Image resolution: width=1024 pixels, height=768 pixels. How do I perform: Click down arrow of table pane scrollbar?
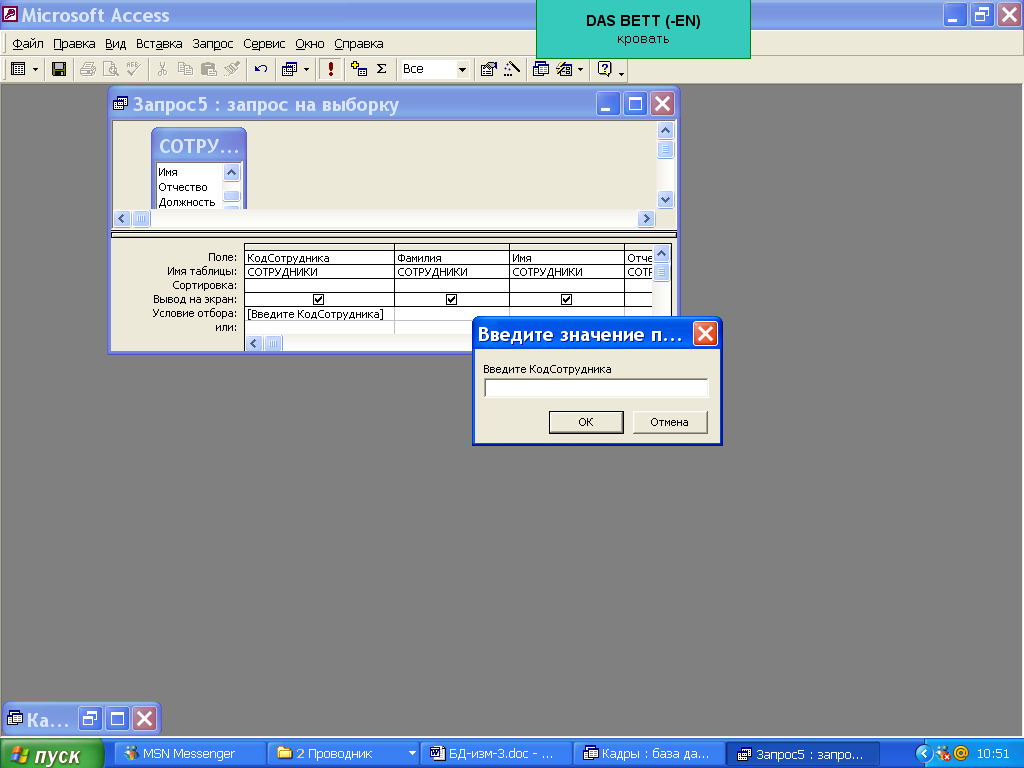(665, 199)
